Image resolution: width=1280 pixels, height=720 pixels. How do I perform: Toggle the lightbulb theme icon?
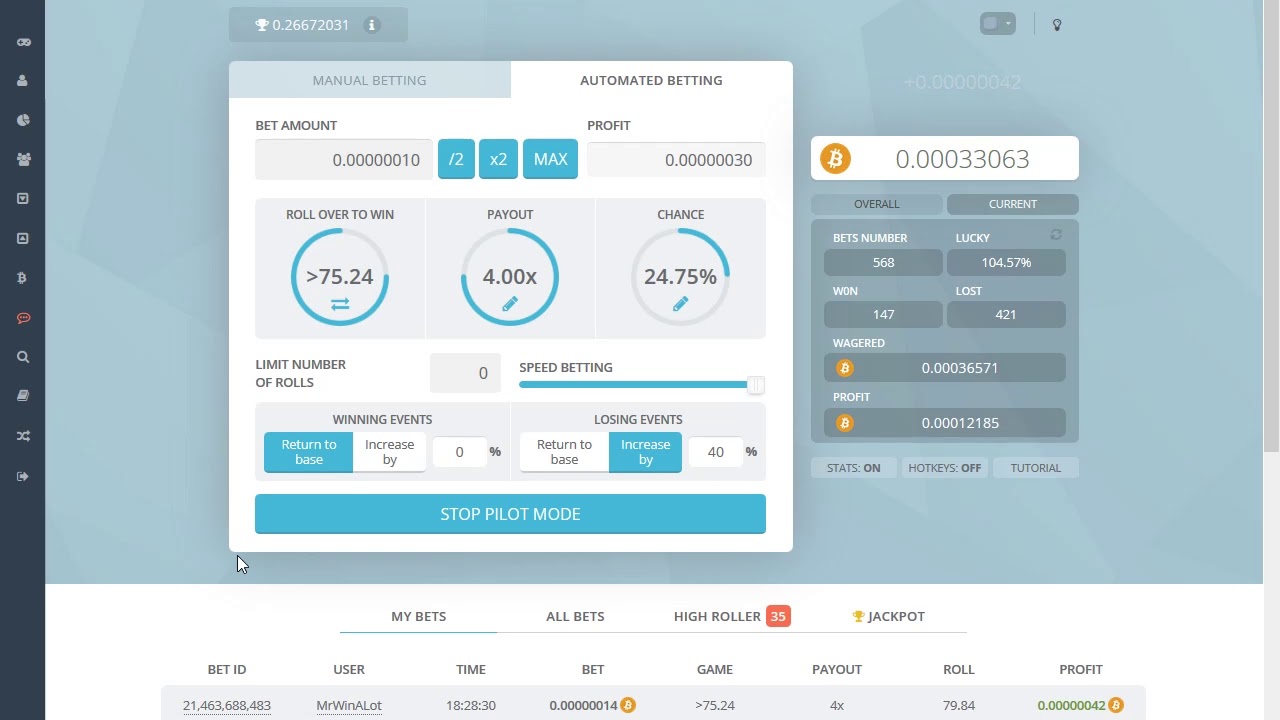tap(1057, 24)
